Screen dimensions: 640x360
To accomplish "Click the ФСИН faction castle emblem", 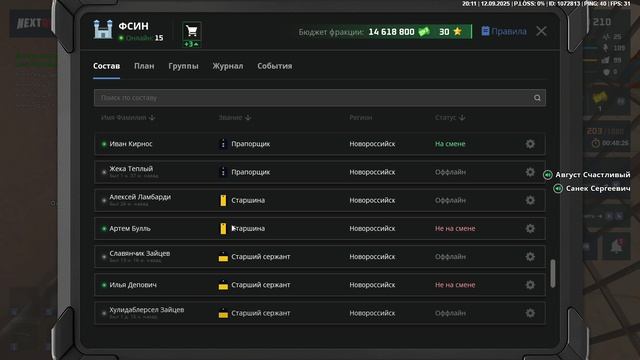I will pos(102,29).
